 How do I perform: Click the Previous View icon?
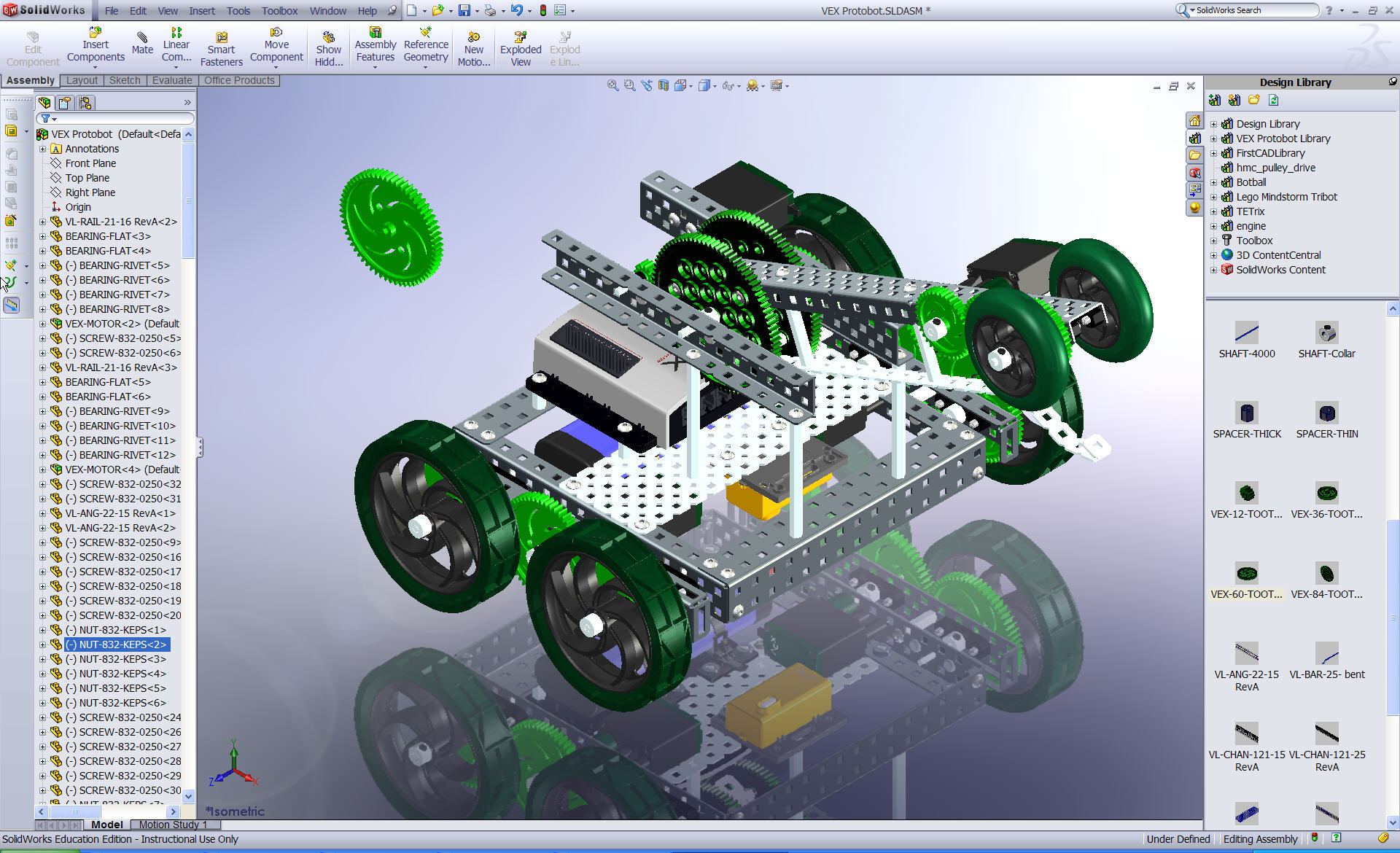647,86
